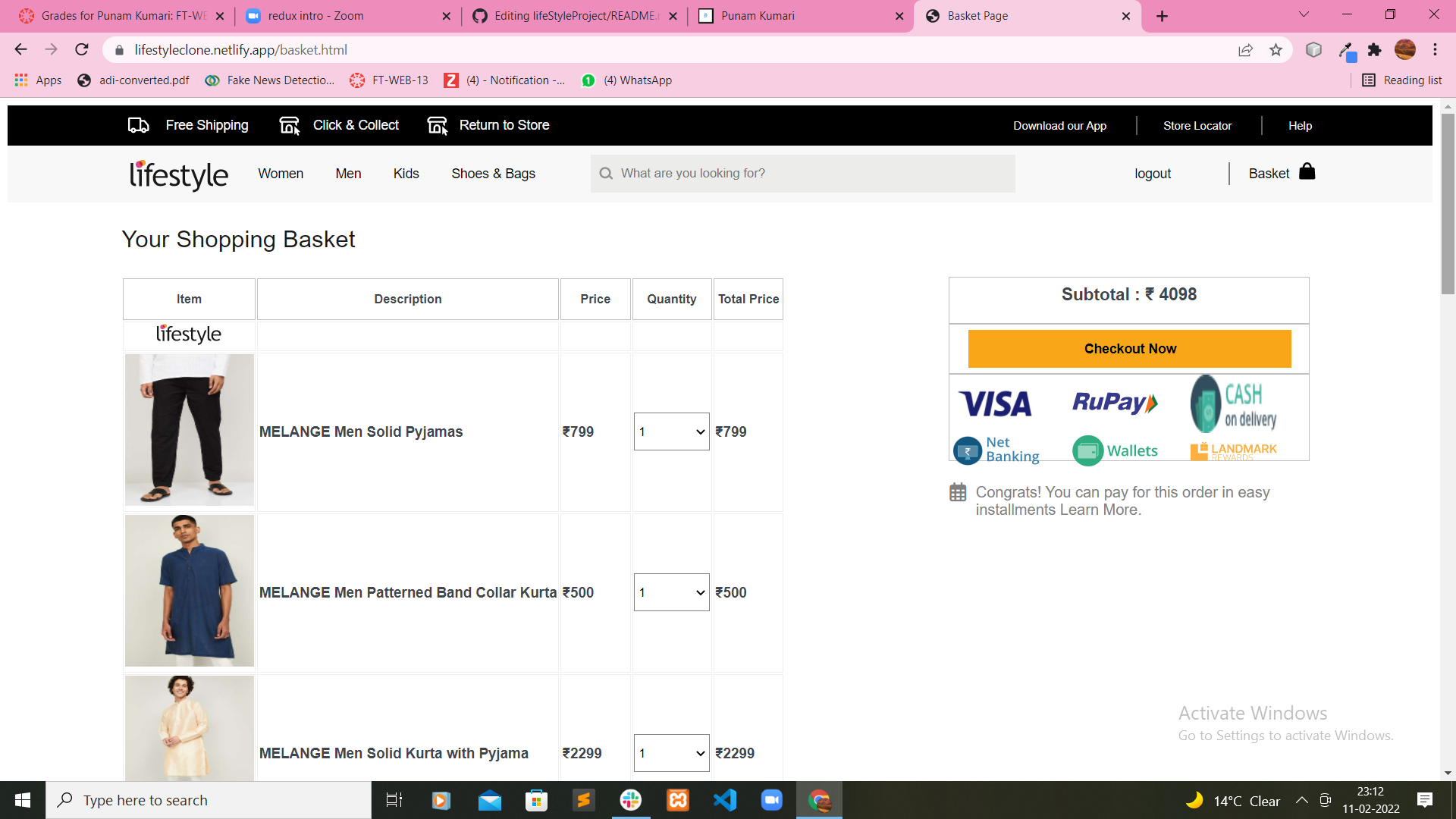Click the Basket bag icon
This screenshot has width=1456, height=819.
(x=1307, y=172)
